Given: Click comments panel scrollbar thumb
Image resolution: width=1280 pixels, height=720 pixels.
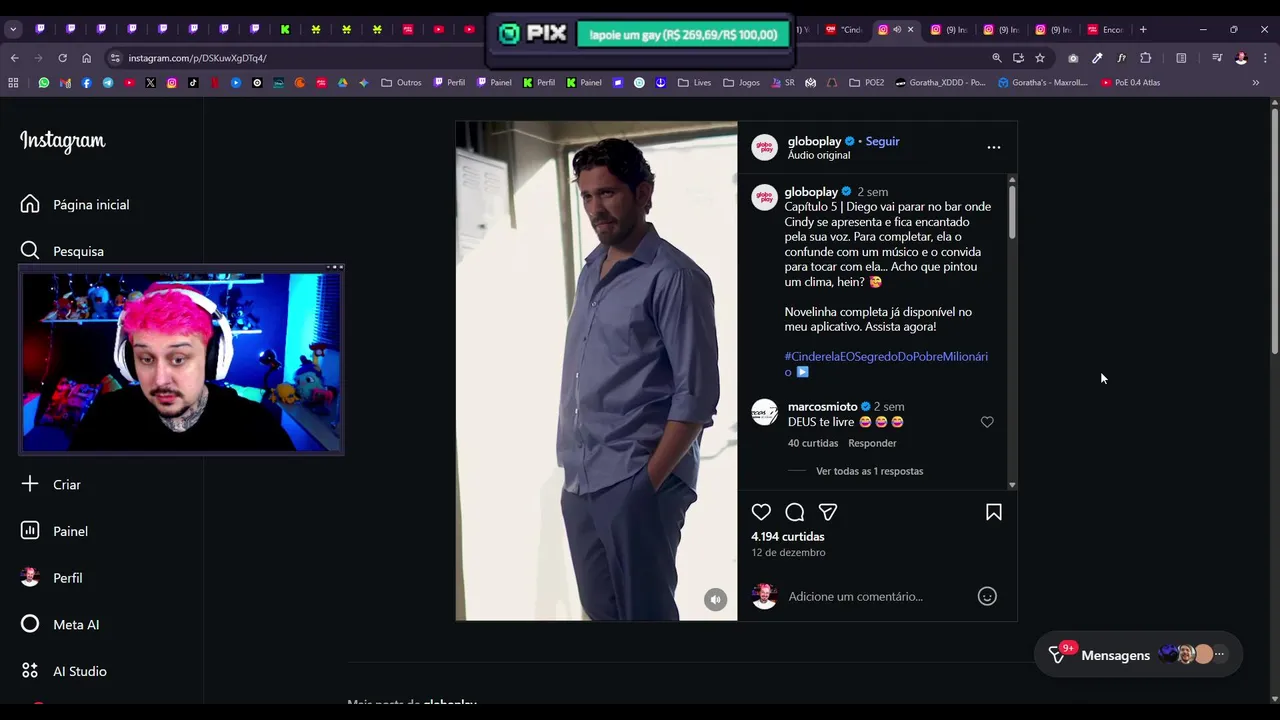Looking at the screenshot, I should (x=1012, y=210).
